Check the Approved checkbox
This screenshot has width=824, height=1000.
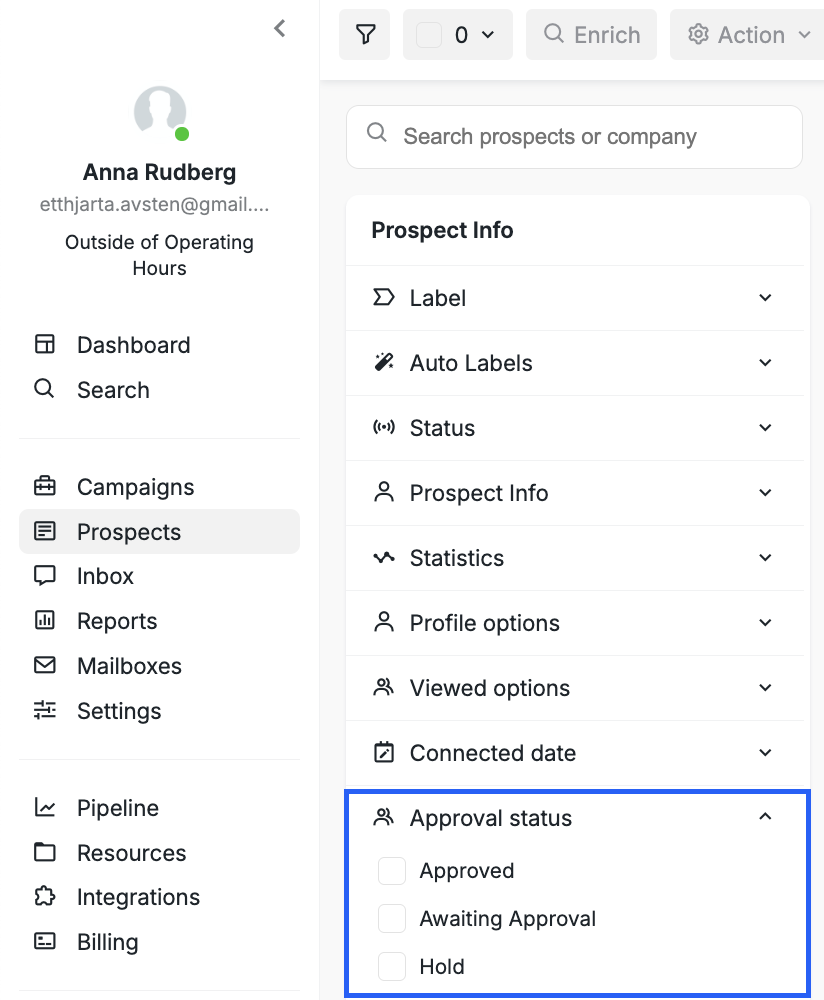[392, 871]
